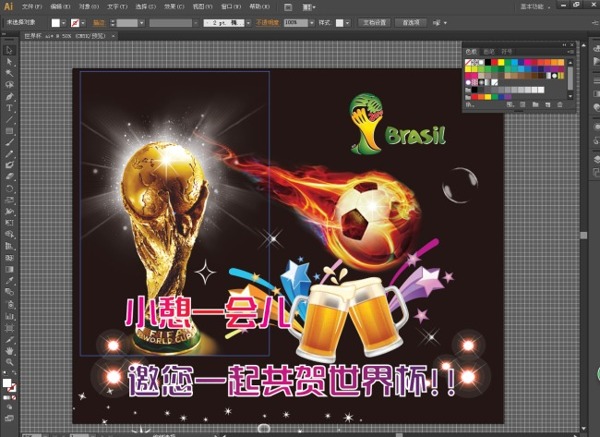600x437 pixels.
Task: Open the opacity 100% dropdown
Action: pos(311,23)
